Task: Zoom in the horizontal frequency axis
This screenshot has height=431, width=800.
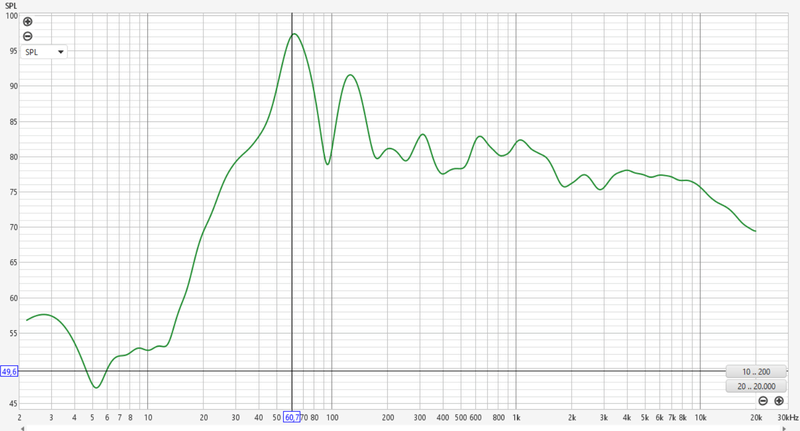Action: tap(779, 401)
